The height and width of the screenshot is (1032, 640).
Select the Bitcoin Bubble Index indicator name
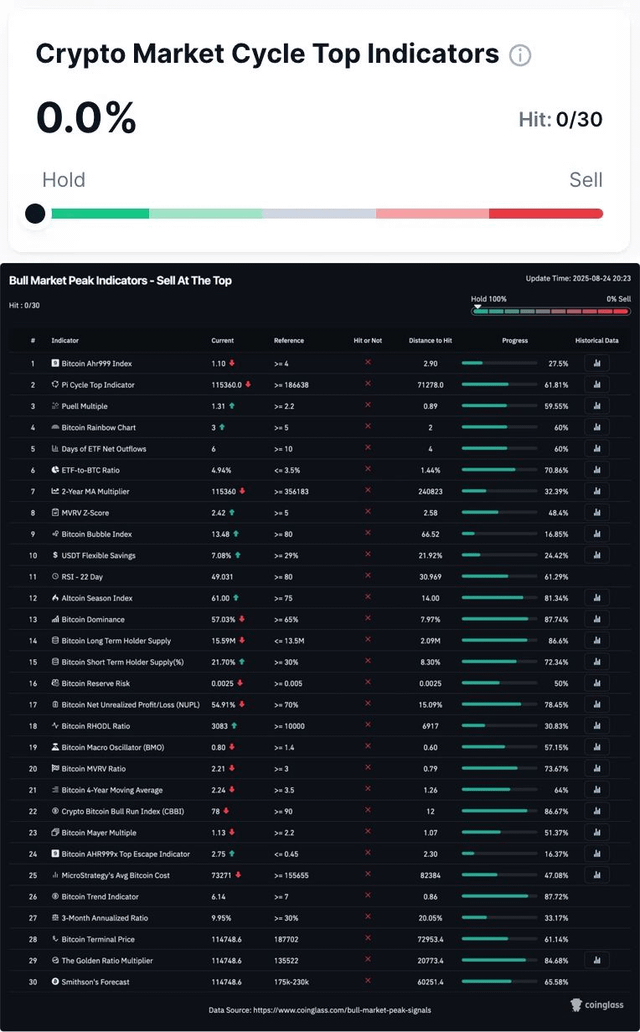(97, 534)
